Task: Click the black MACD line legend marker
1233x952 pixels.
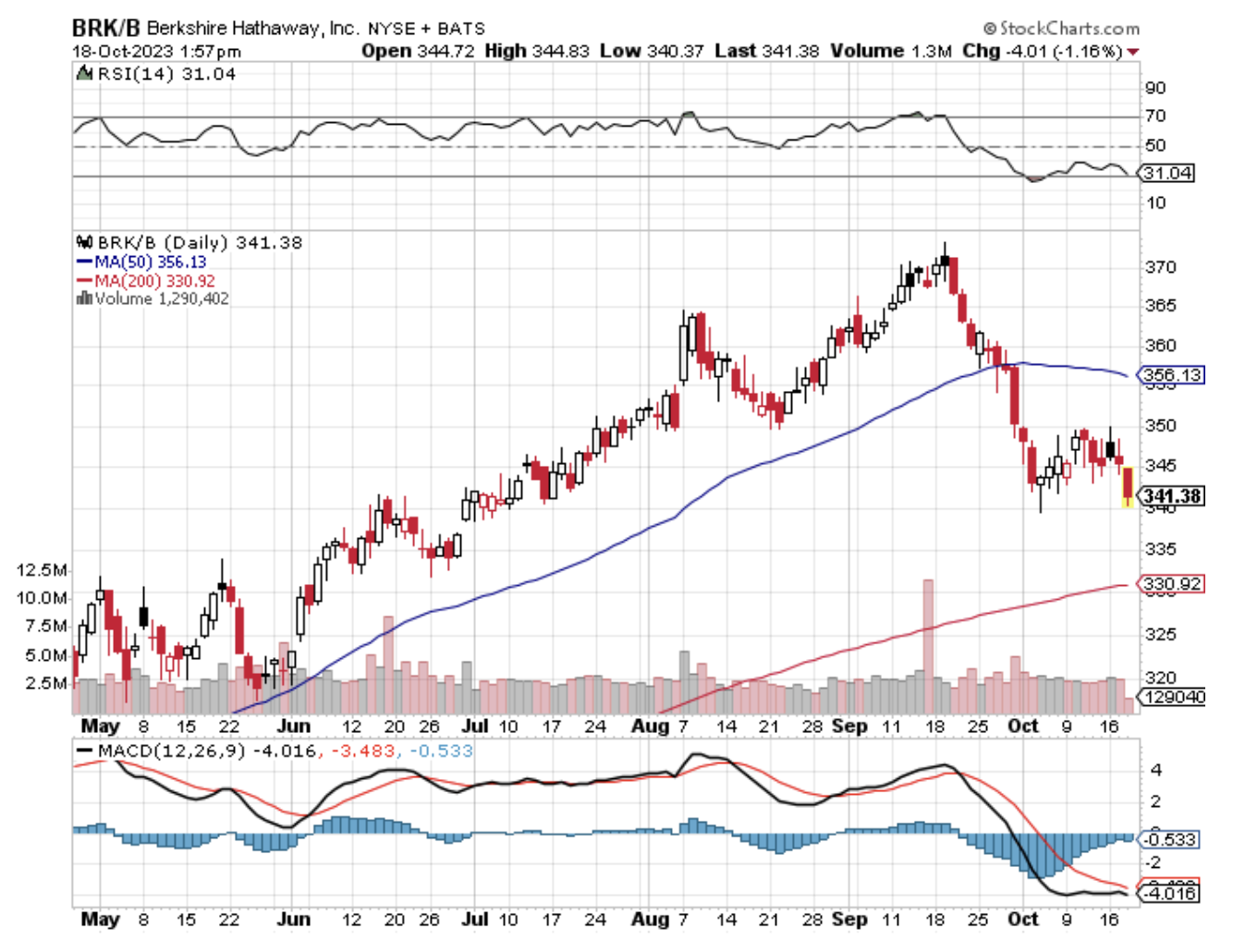Action: click(x=85, y=751)
